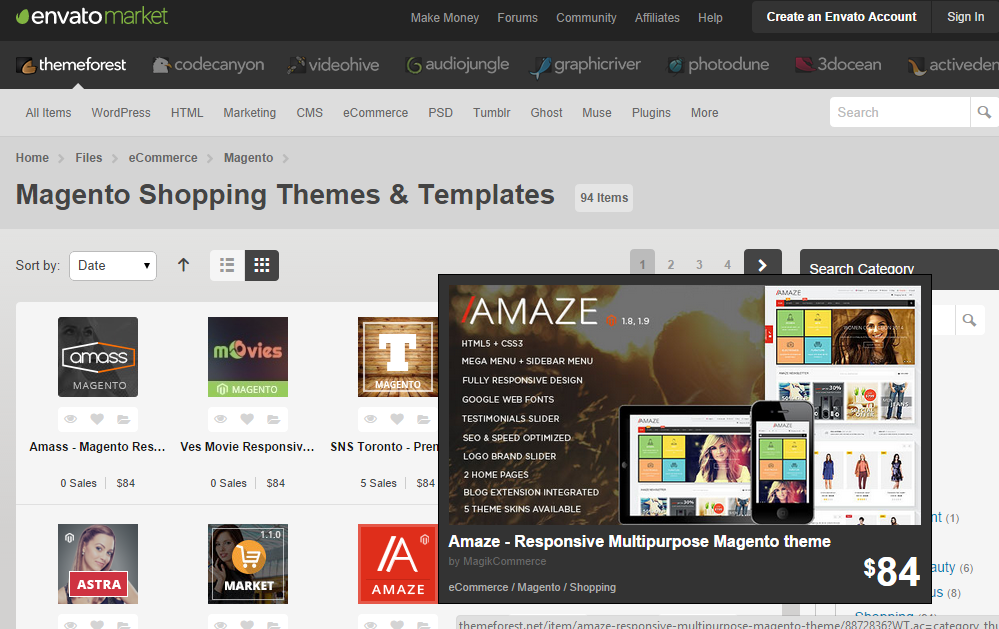Viewport: 999px width, 629px height.
Task: Favorite the Ves Movie theme
Action: (x=247, y=419)
